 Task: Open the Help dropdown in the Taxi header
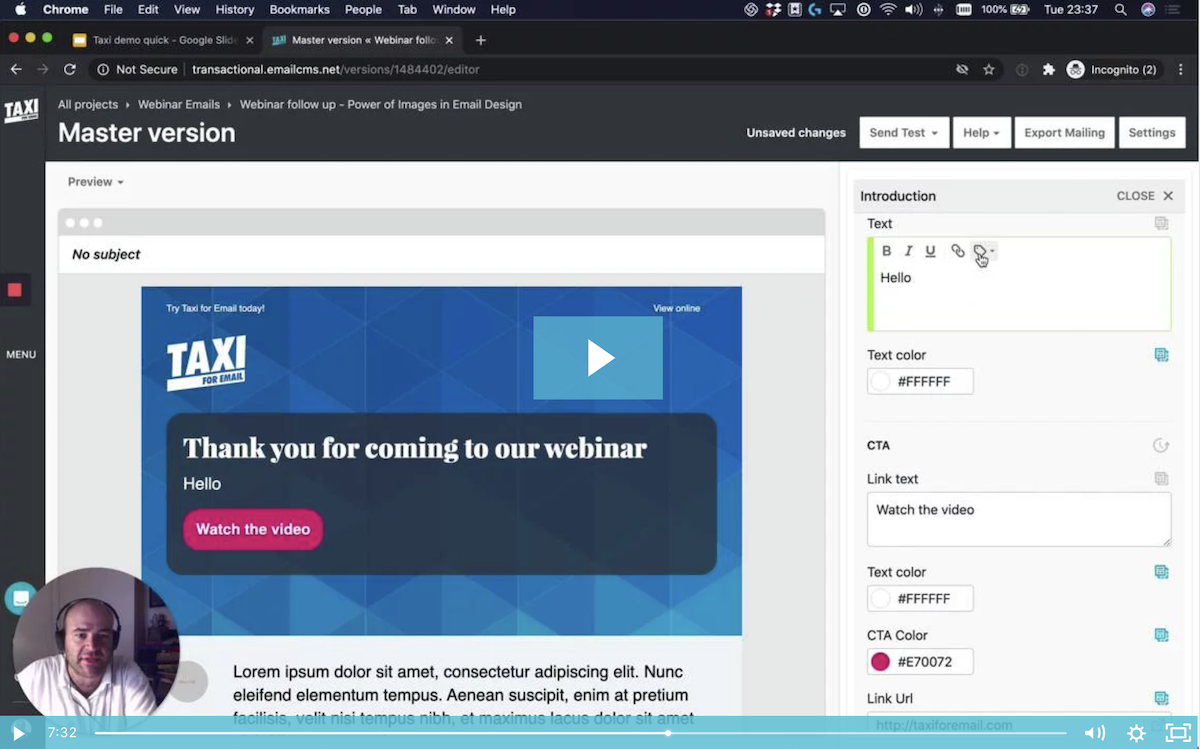point(982,133)
